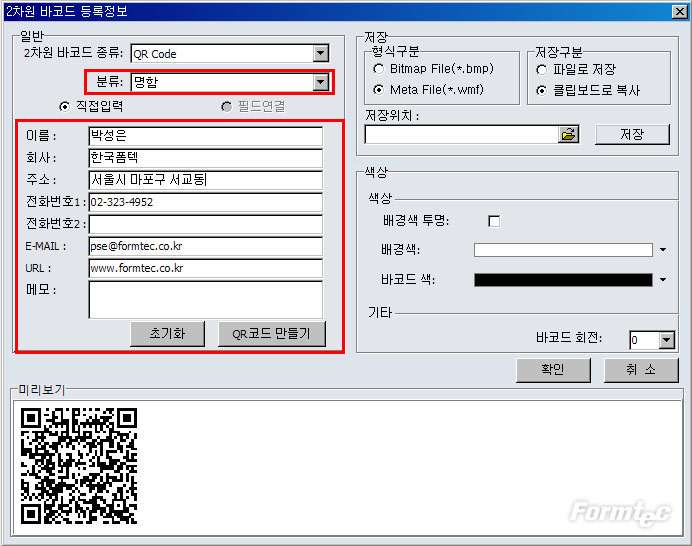Close the 2차원 바코드 등록정보 dialog
This screenshot has height=546, width=692.
tap(680, 11)
